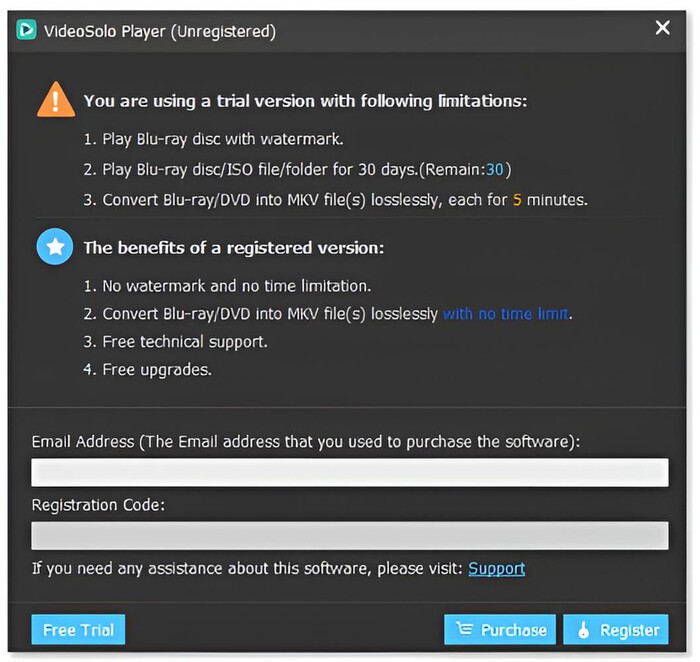Open the Support link
The width and height of the screenshot is (700, 662).
point(496,568)
